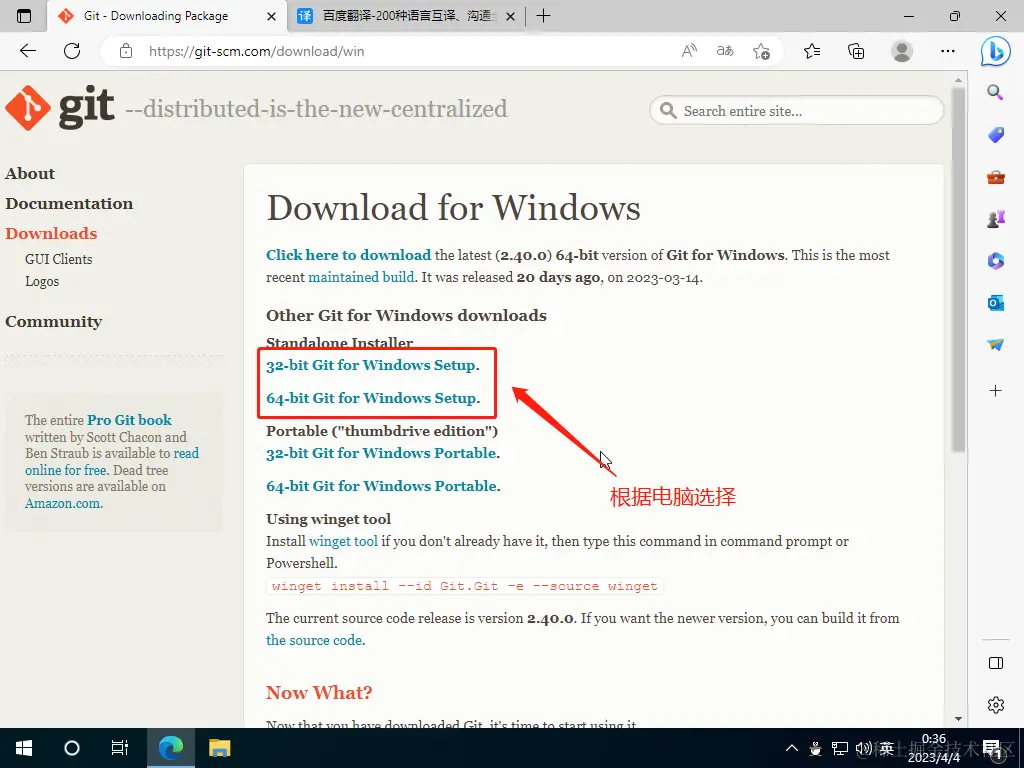The image size is (1024, 768).
Task: Open the Downloads navigation item
Action: pyautogui.click(x=51, y=234)
